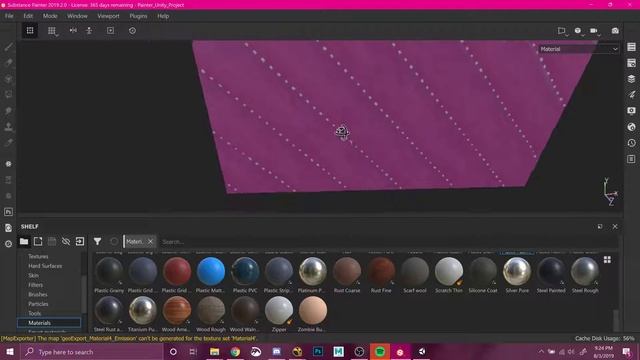Open the Shader Settings globe icon
Viewport: 640px width, 360px height.
pos(631,127)
